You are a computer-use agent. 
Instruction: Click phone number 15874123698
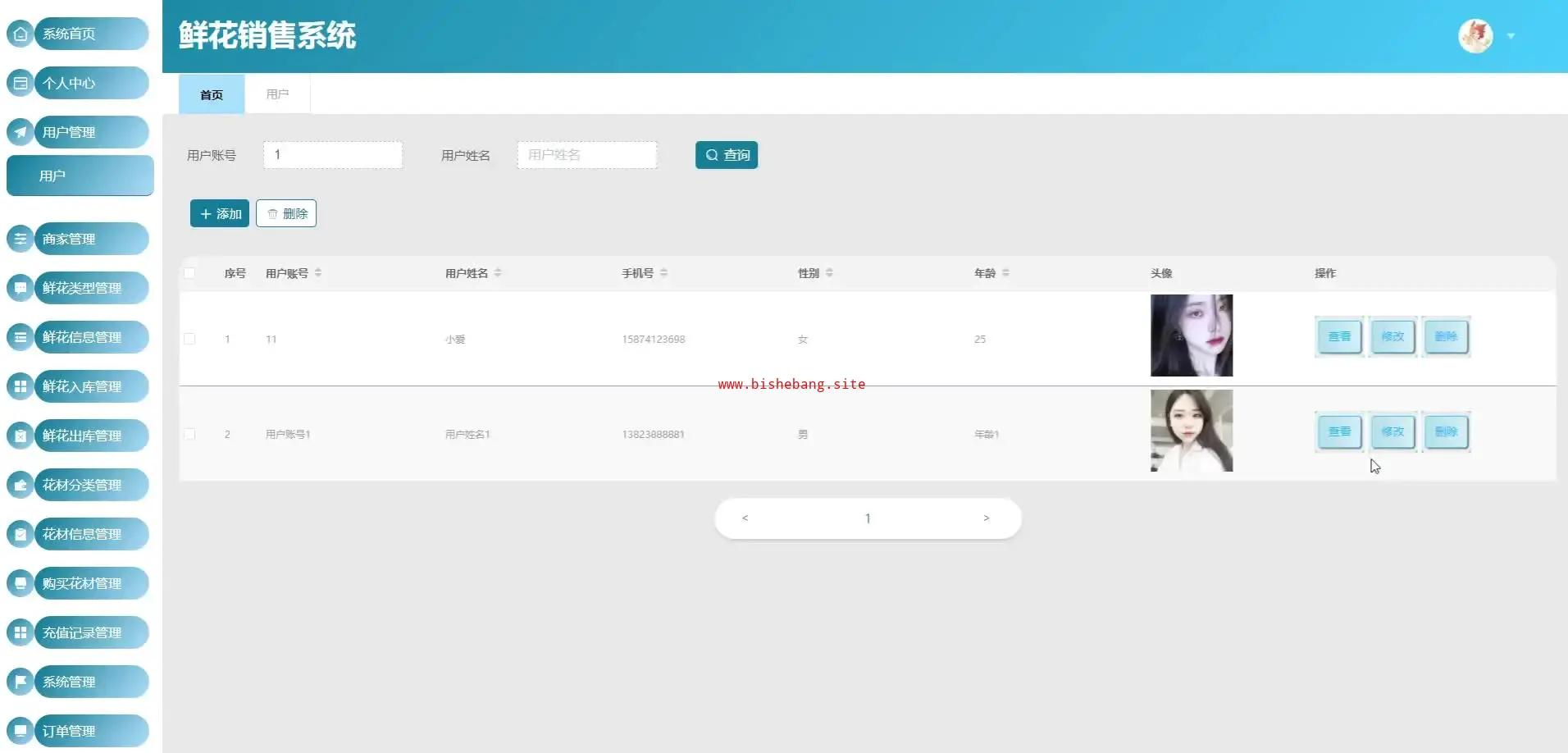tap(654, 339)
